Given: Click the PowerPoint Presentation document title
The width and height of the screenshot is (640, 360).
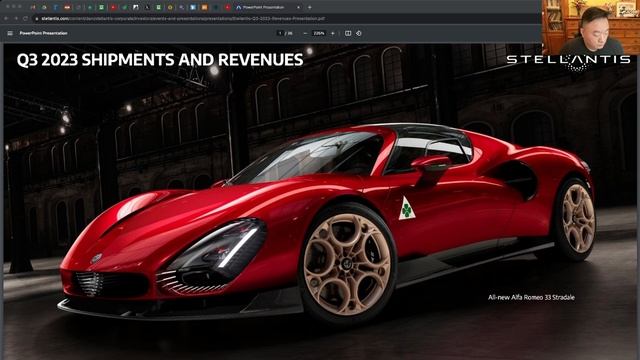Looking at the screenshot, I should click(44, 33).
